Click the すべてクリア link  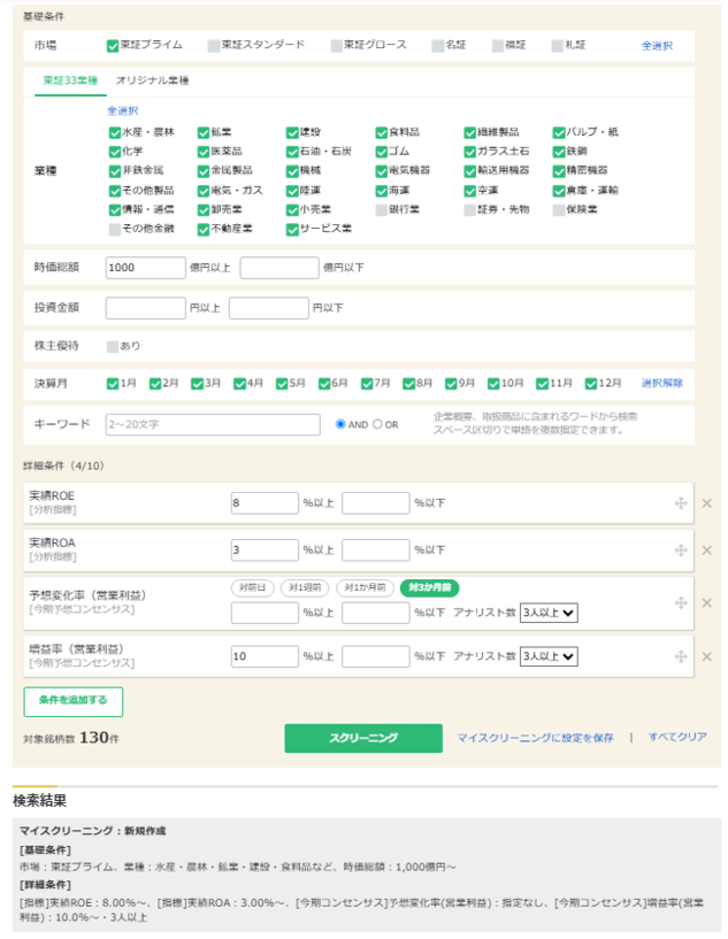click(677, 737)
